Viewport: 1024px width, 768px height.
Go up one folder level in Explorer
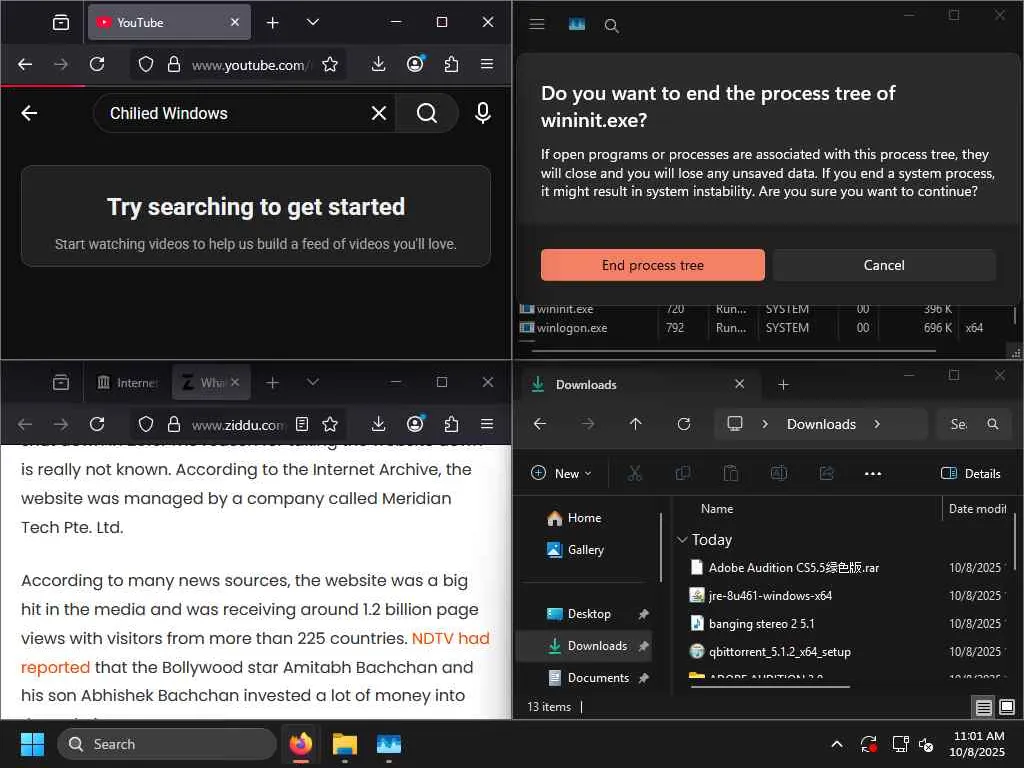pos(635,424)
